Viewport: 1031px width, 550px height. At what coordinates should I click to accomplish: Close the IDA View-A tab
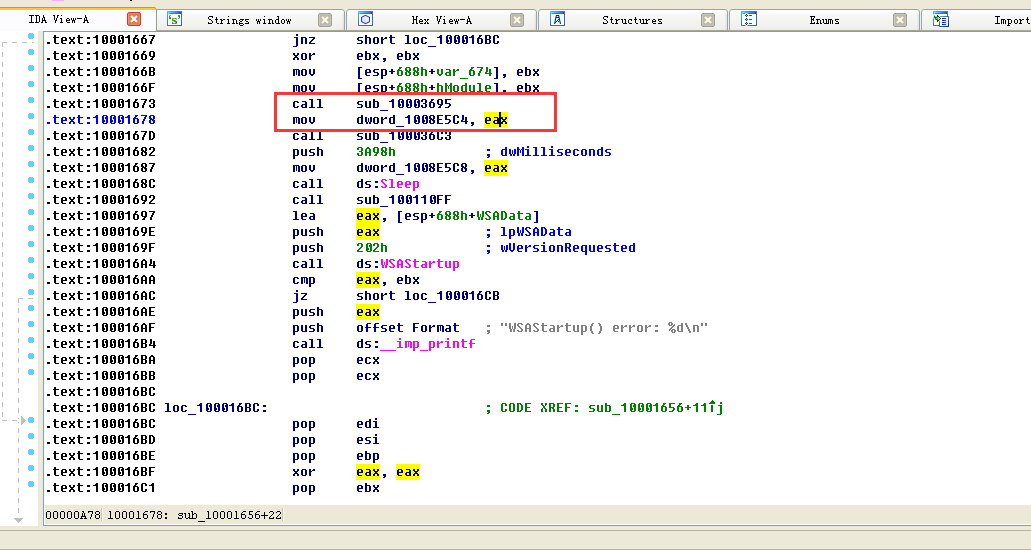pos(133,19)
